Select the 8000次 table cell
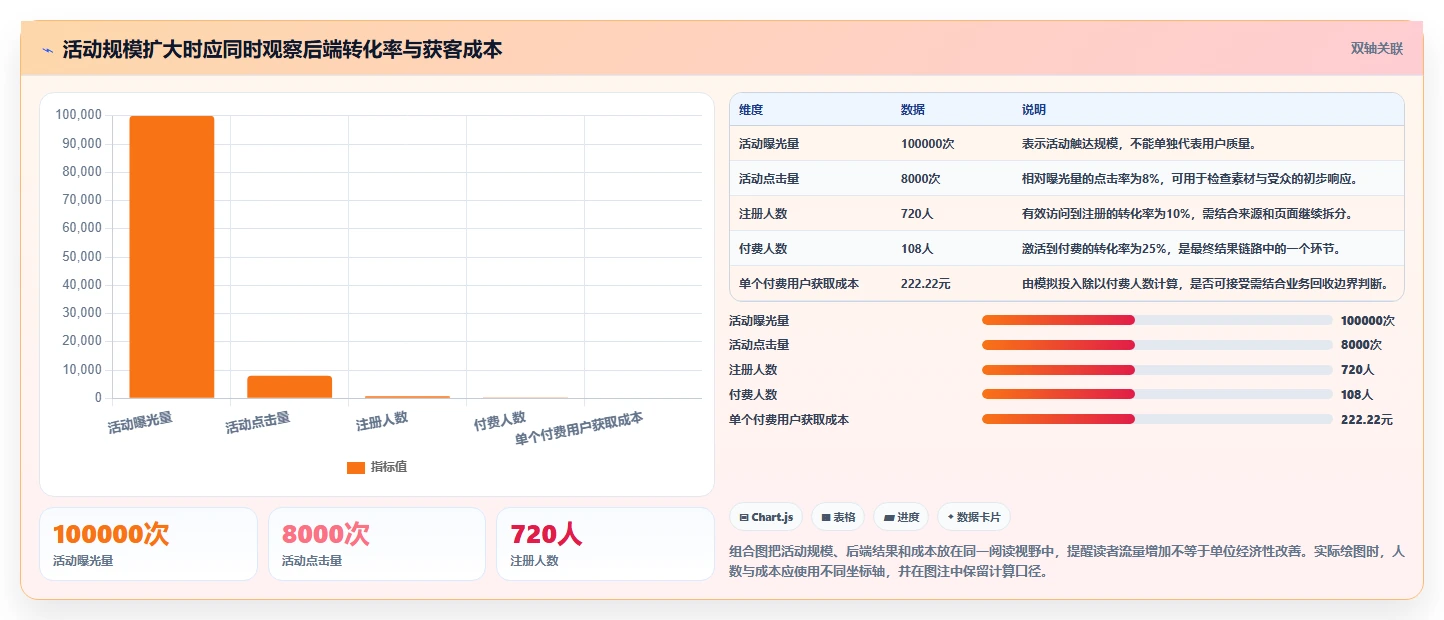Image resolution: width=1444 pixels, height=620 pixels. tap(921, 179)
